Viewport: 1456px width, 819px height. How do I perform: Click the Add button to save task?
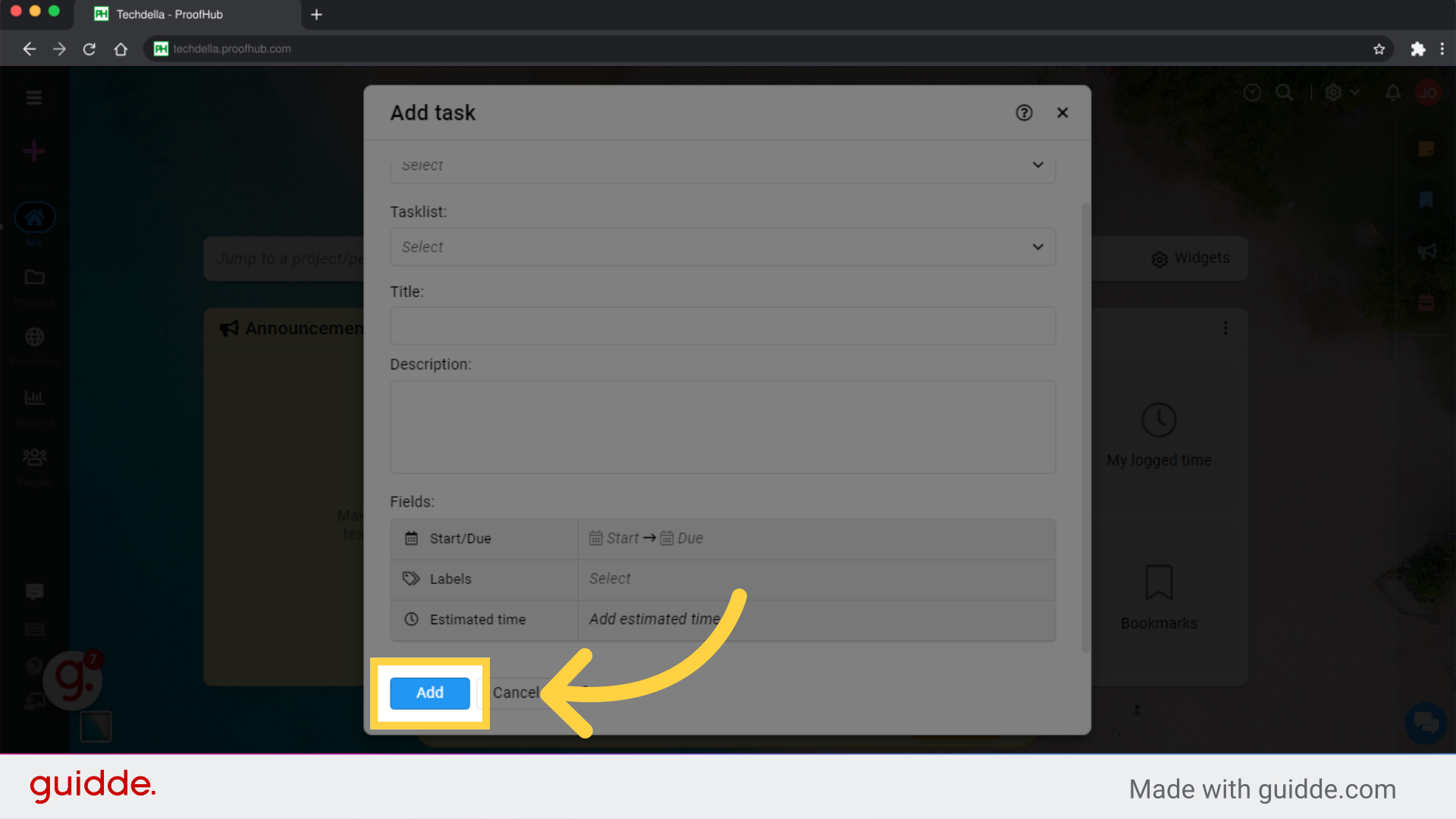(x=429, y=692)
